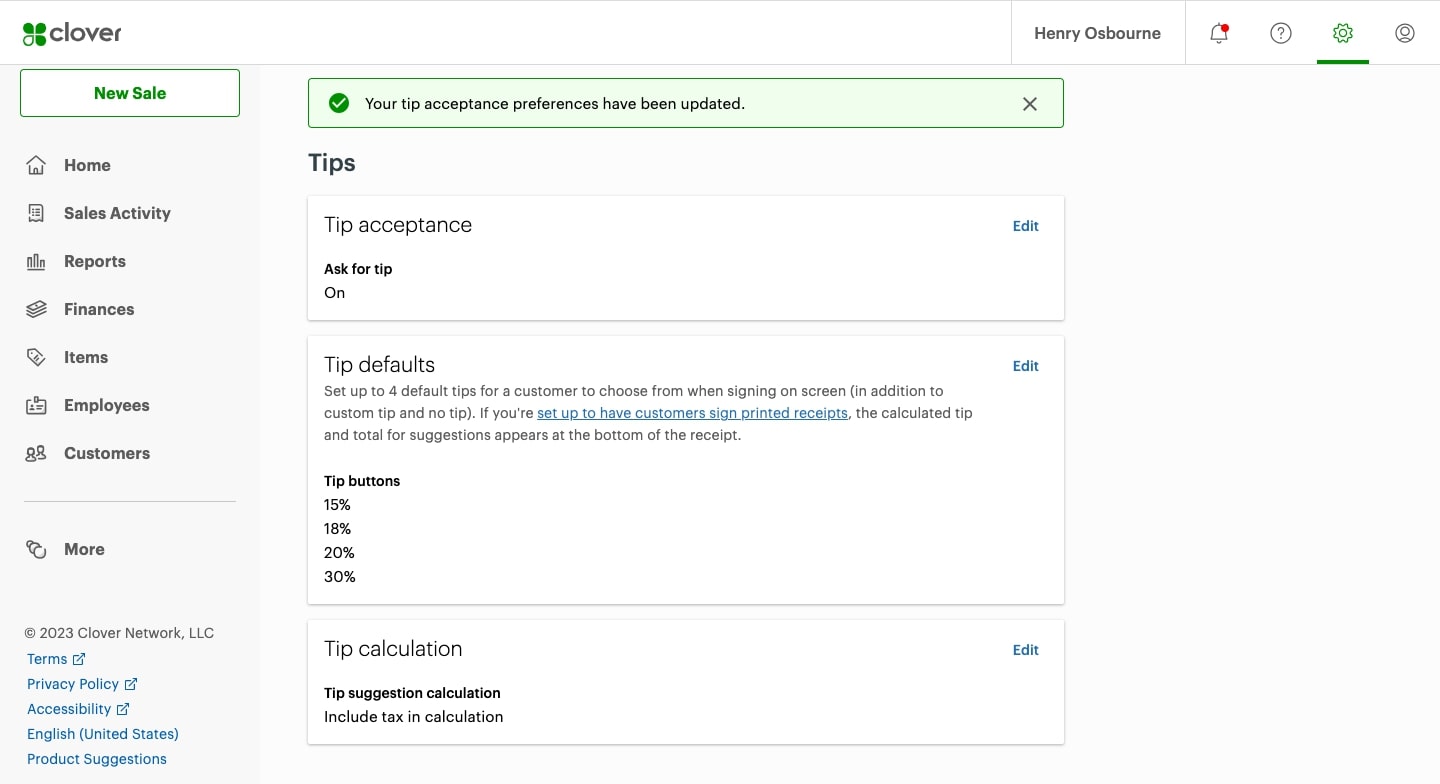Change language from English (United States)
The image size is (1440, 784).
click(x=103, y=734)
